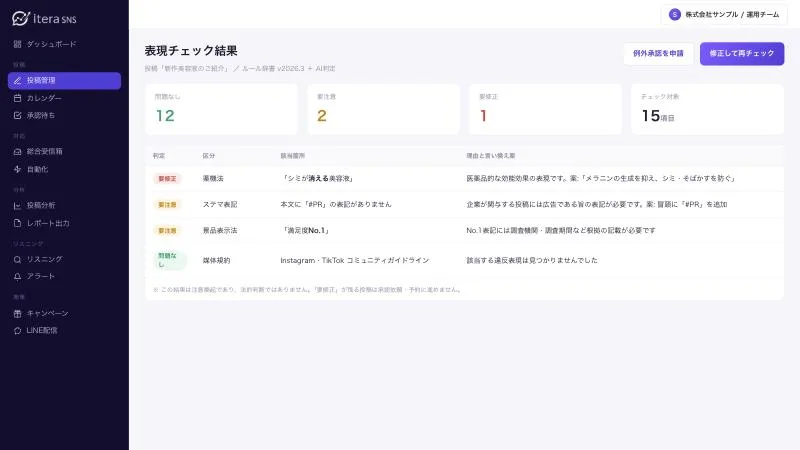Select the pencil icon for 投稿管理
Screen dimensions: 800x450
pyautogui.click(x=17, y=81)
